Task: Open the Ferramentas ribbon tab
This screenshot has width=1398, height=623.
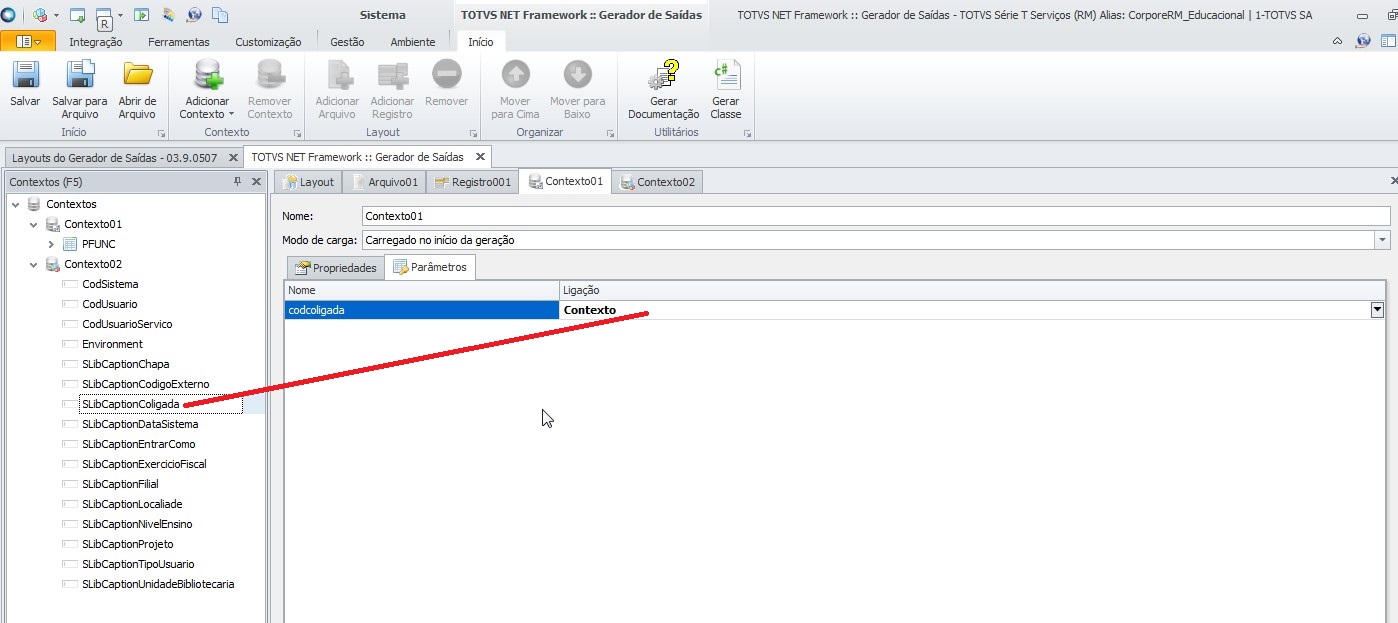Action: (179, 42)
